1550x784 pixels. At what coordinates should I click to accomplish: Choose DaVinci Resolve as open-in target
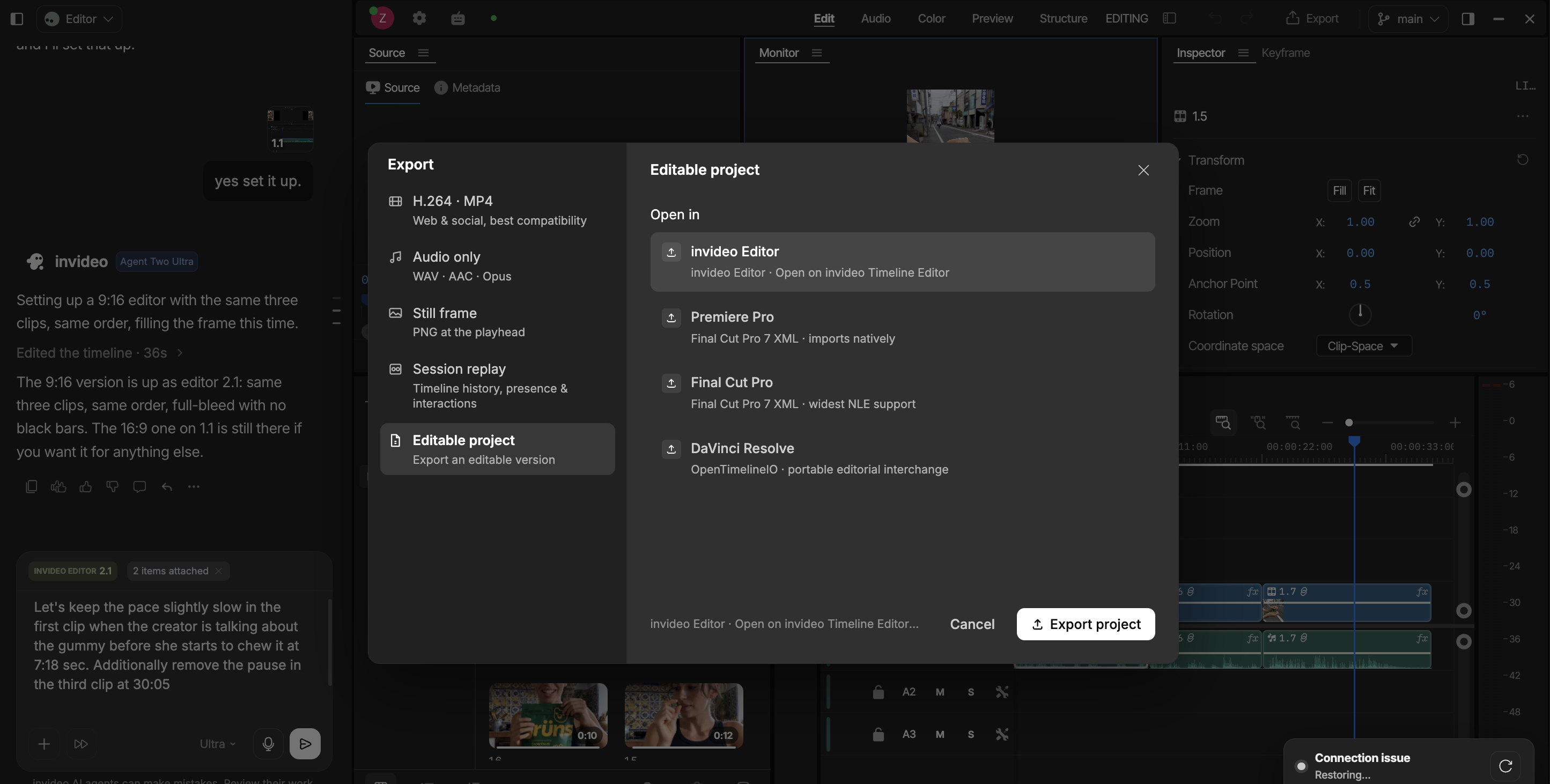pyautogui.click(x=902, y=458)
